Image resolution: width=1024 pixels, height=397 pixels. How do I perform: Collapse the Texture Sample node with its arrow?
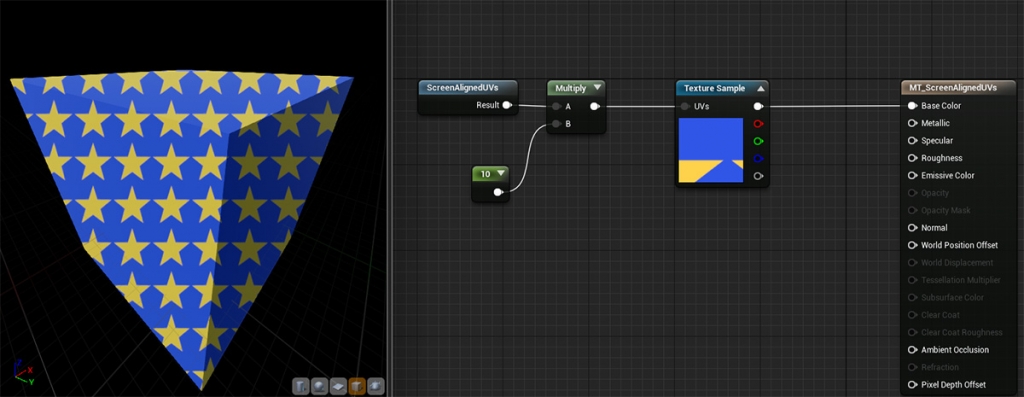(760, 88)
